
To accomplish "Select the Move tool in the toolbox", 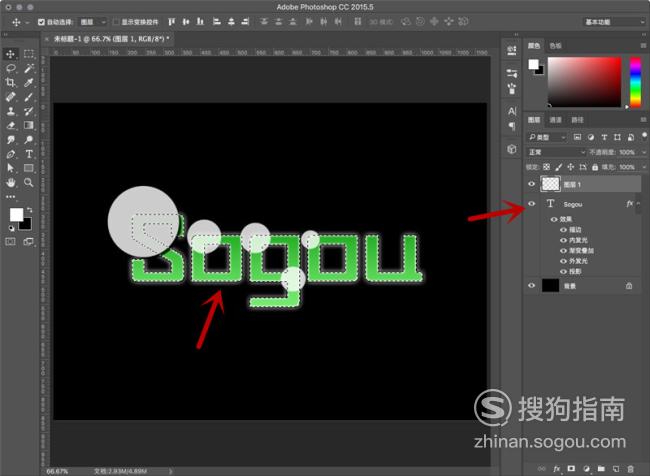I will [10, 54].
